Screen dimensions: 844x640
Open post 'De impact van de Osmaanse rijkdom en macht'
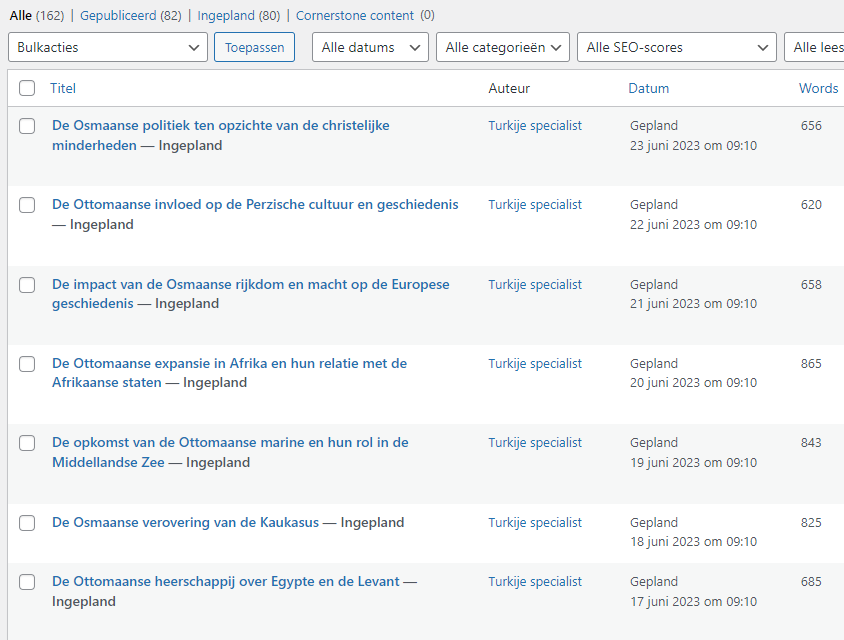251,294
